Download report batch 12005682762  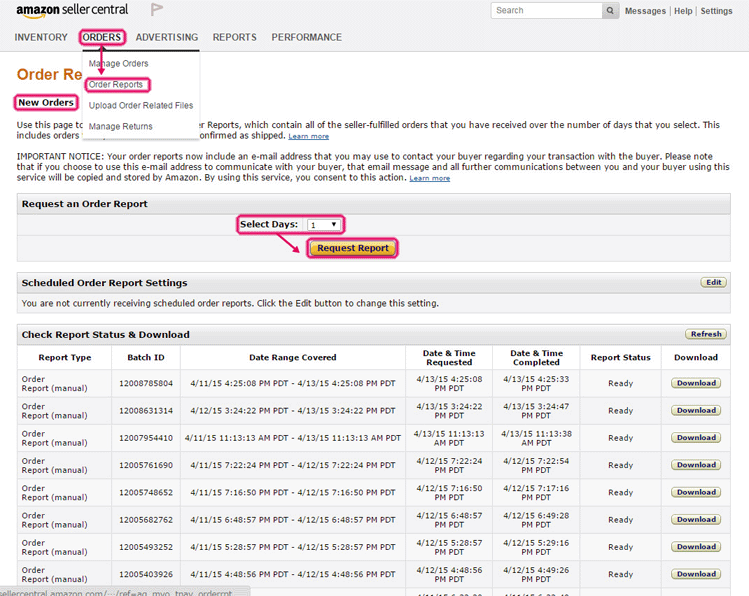tap(696, 519)
